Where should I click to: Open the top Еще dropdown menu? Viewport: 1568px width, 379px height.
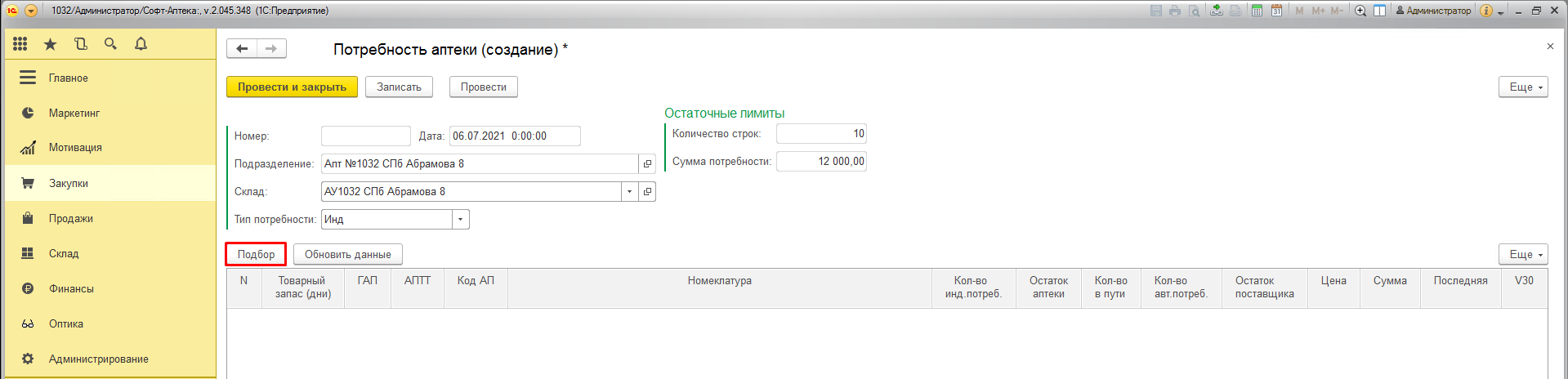coord(1523,87)
